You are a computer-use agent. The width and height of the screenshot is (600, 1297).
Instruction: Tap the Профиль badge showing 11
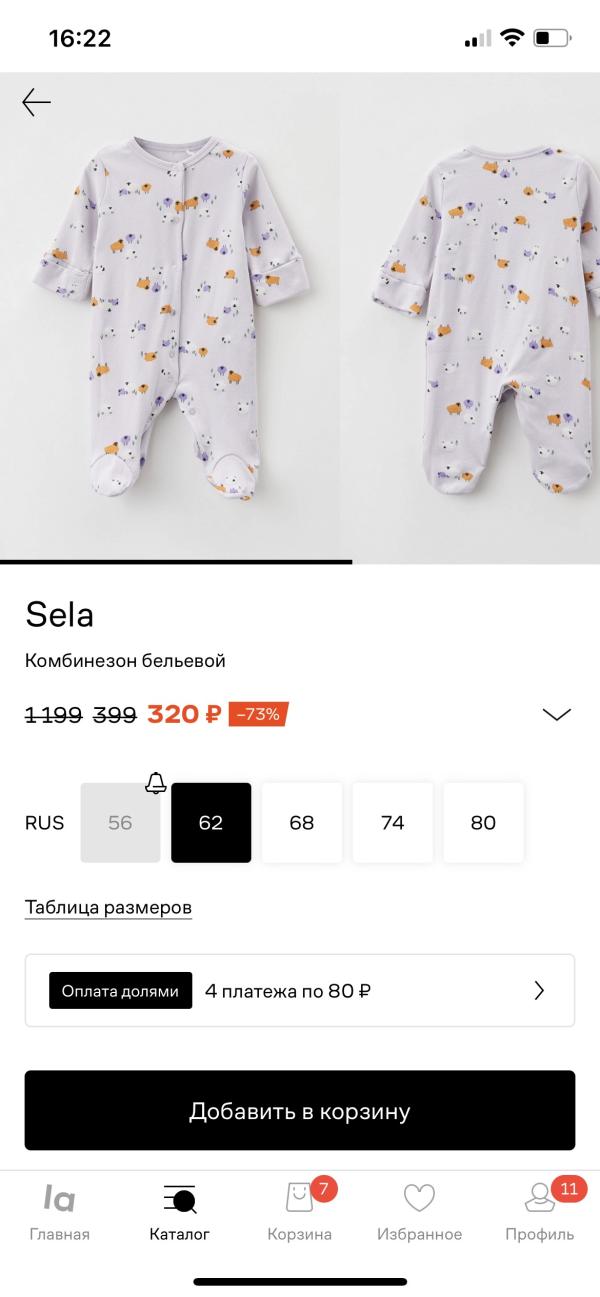click(569, 1189)
